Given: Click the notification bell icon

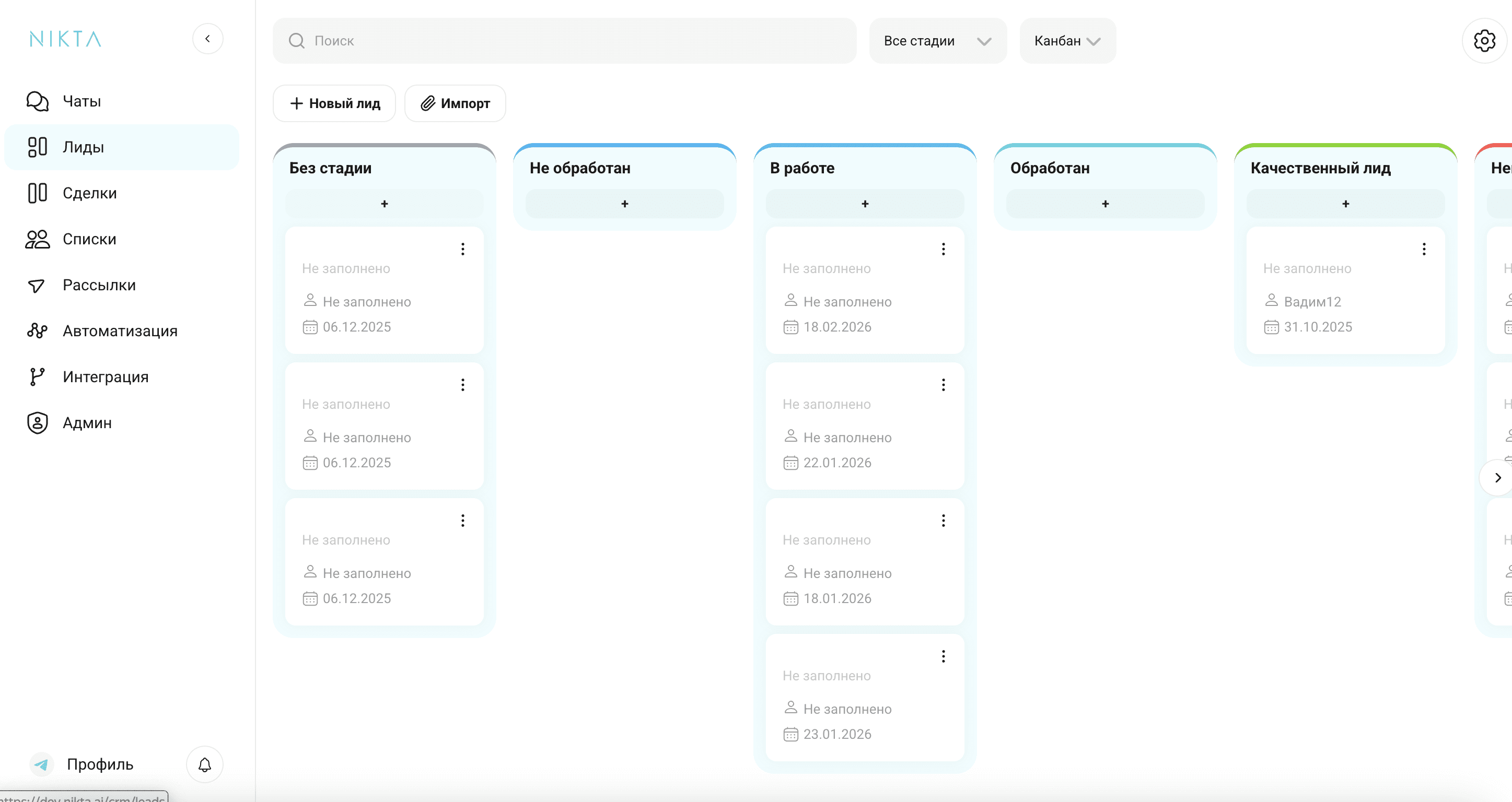Looking at the screenshot, I should (x=204, y=764).
